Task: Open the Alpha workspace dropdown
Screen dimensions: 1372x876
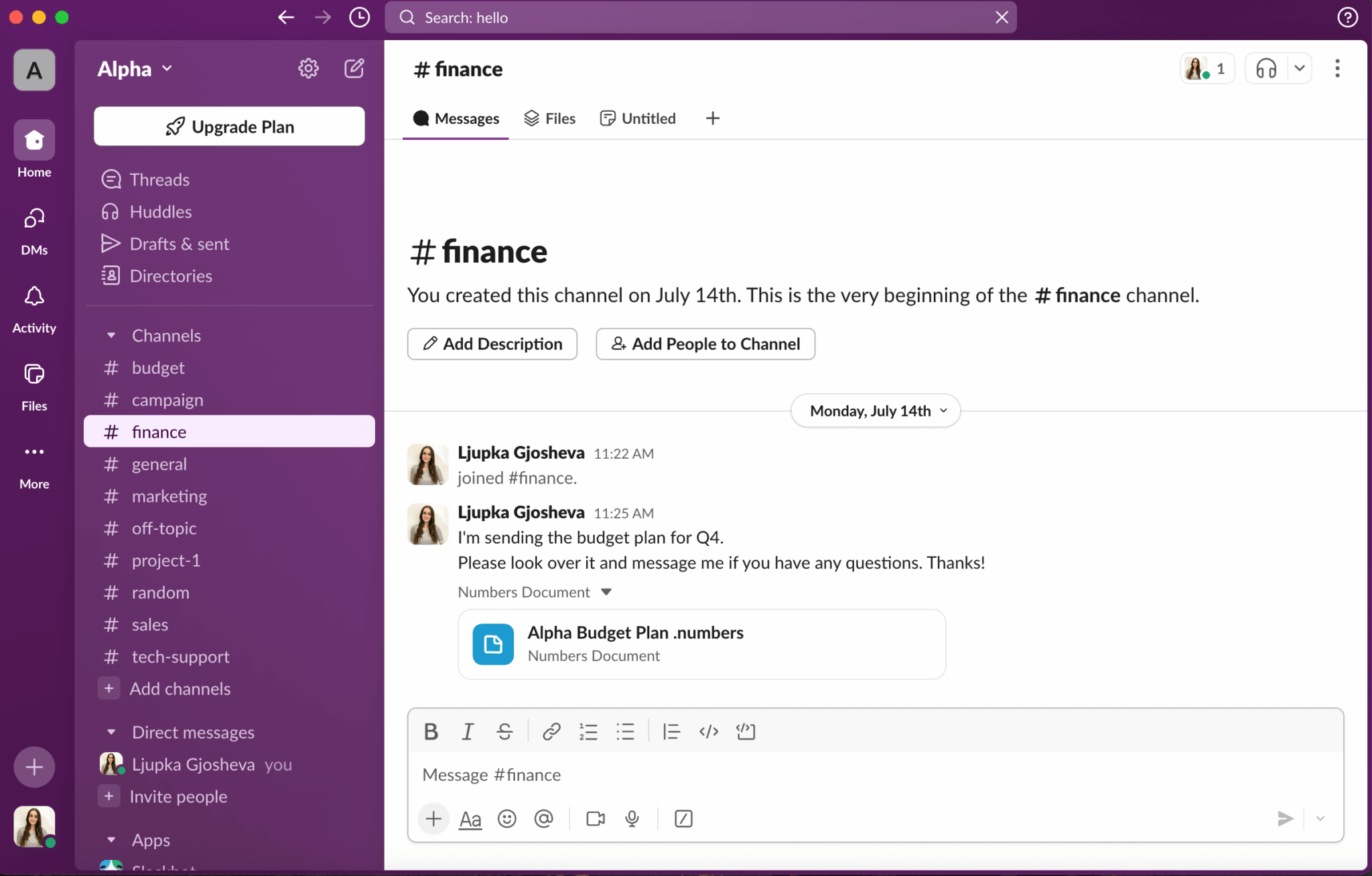Action: point(133,68)
